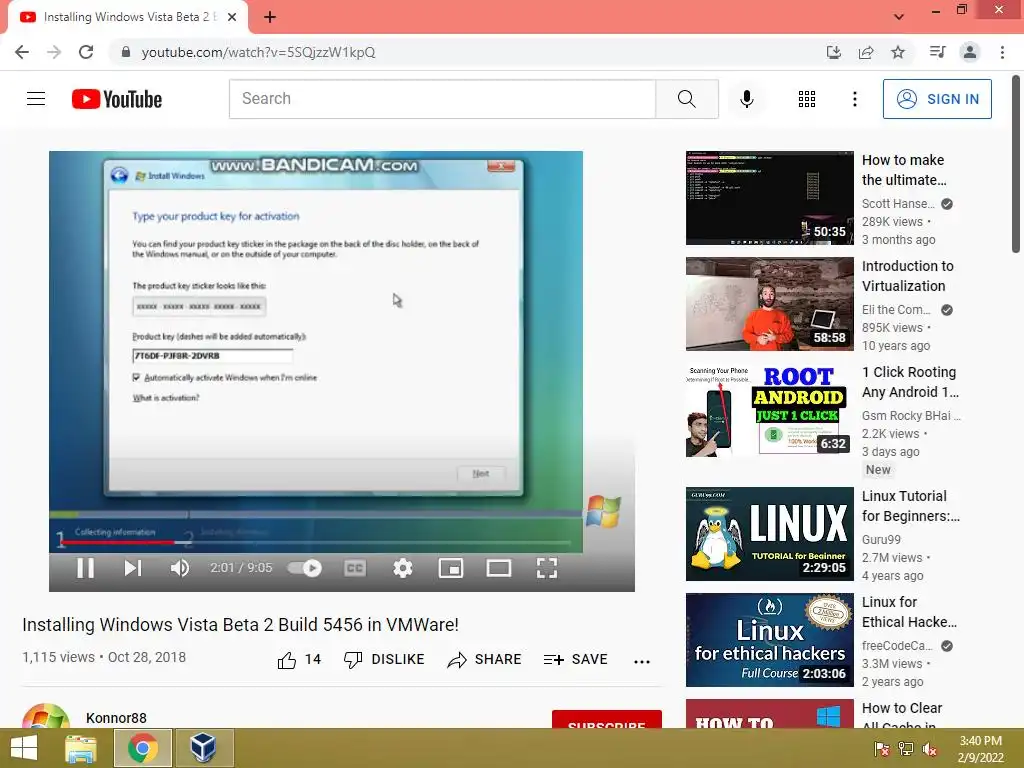Toggle closed captions CC button
Image resolution: width=1024 pixels, height=768 pixels.
[355, 568]
